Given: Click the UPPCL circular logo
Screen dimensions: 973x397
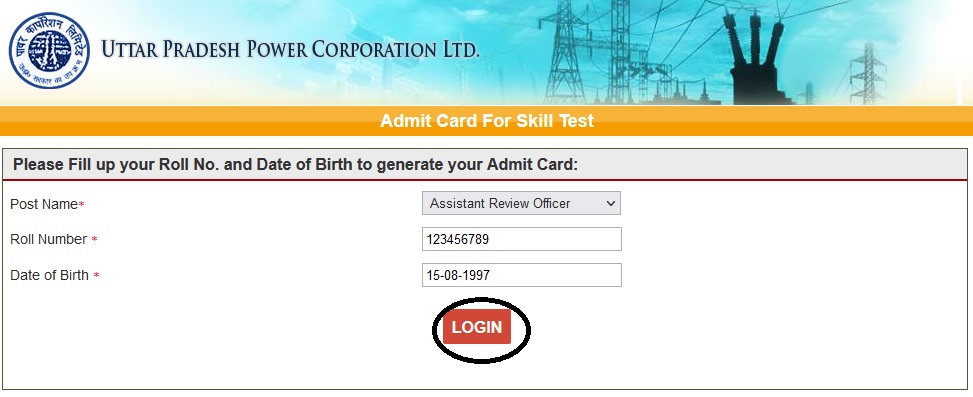Looking at the screenshot, I should coord(49,50).
